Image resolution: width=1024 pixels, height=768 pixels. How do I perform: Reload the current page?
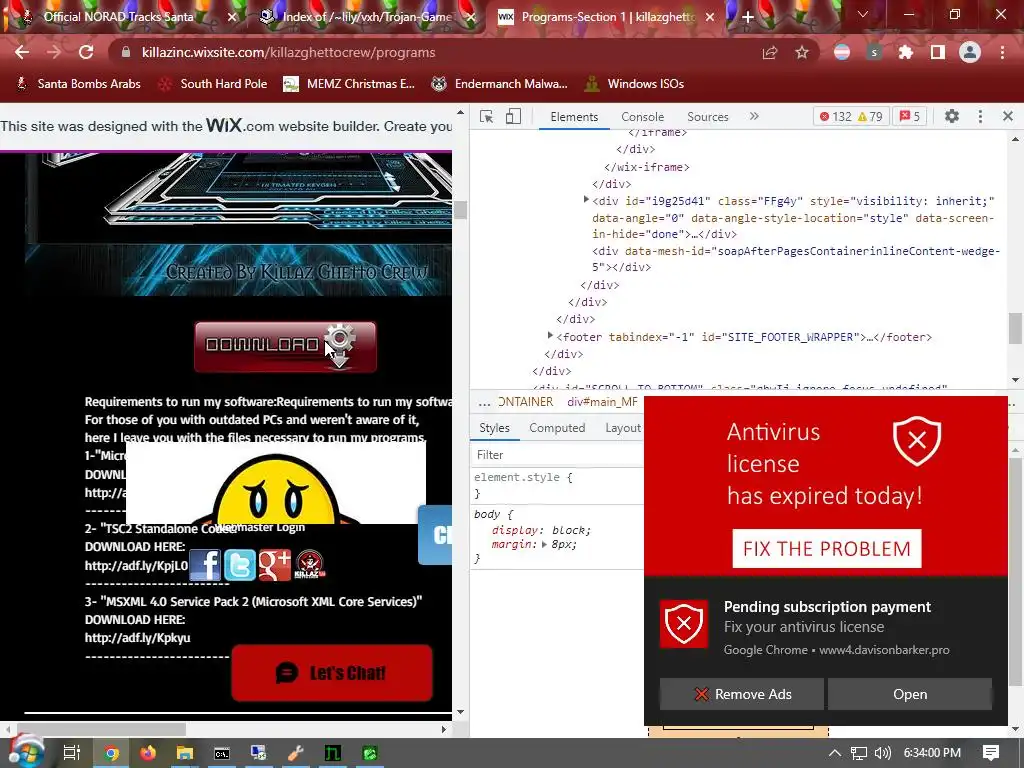tap(86, 52)
